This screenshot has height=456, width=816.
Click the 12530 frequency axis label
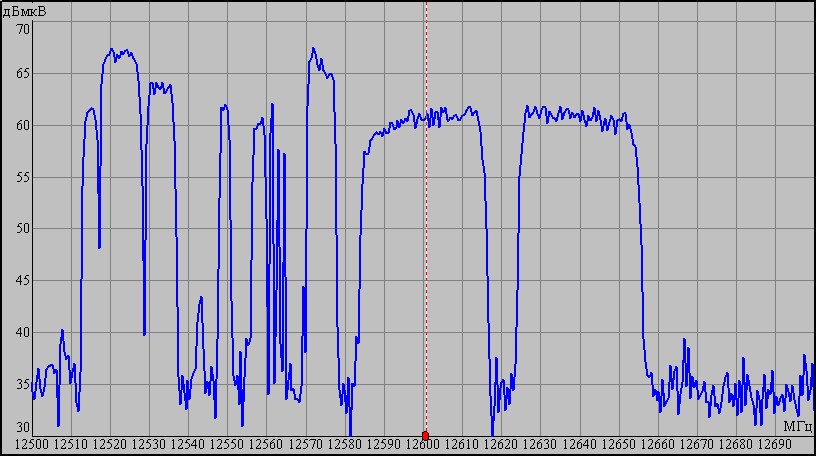click(149, 445)
